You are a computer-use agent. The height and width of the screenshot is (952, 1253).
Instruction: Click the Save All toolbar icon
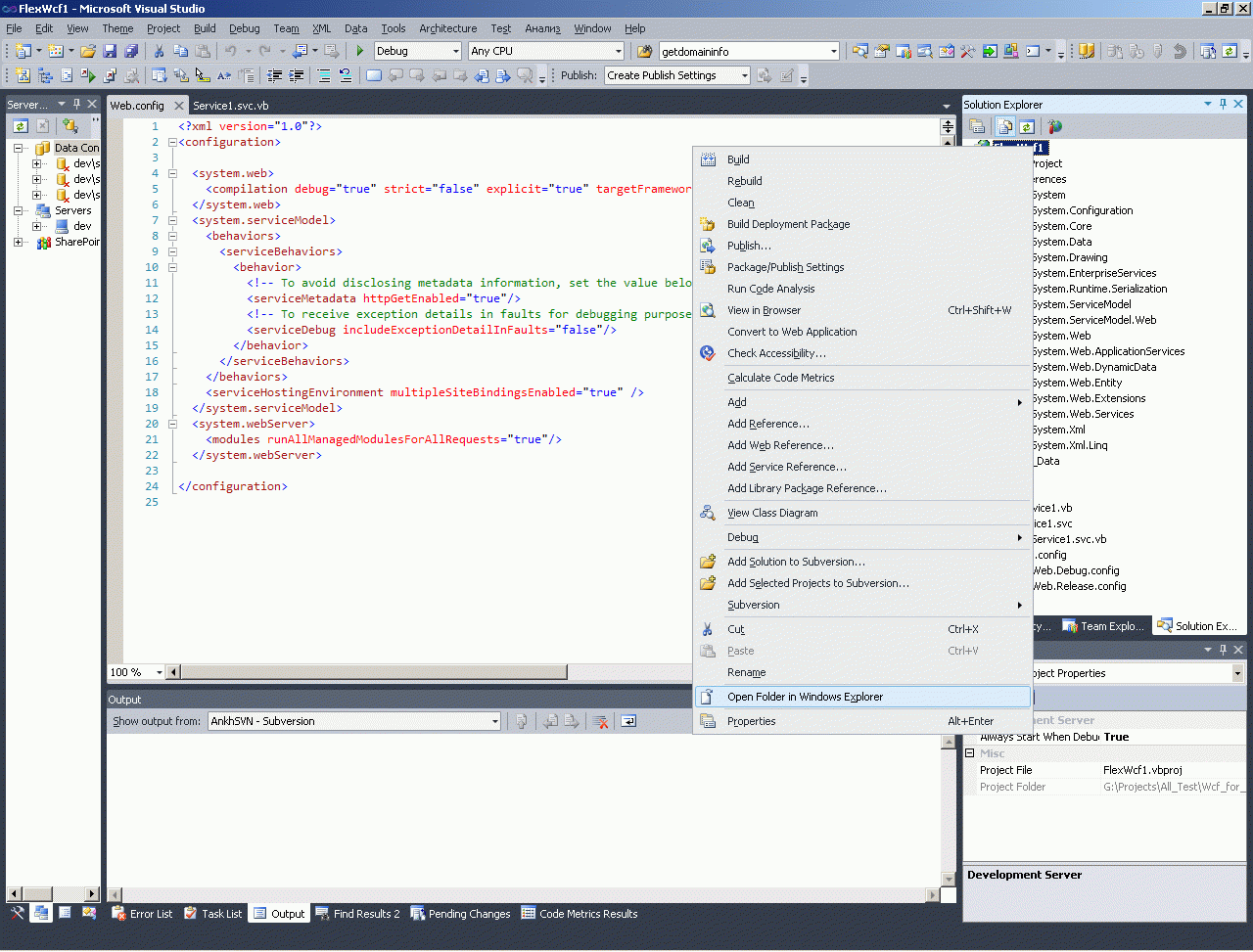click(x=130, y=51)
